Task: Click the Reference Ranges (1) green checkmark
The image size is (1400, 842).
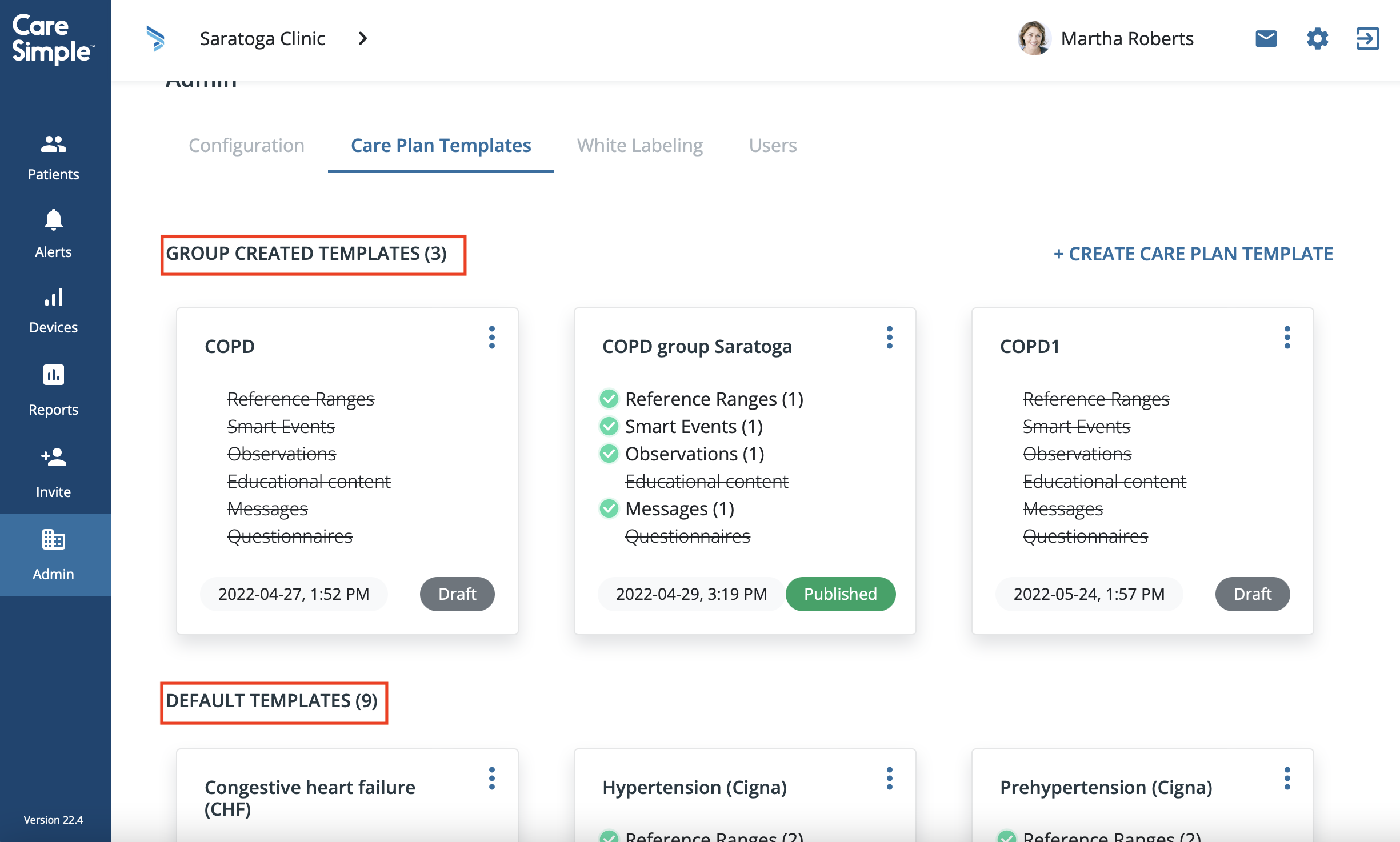Action: click(x=609, y=399)
